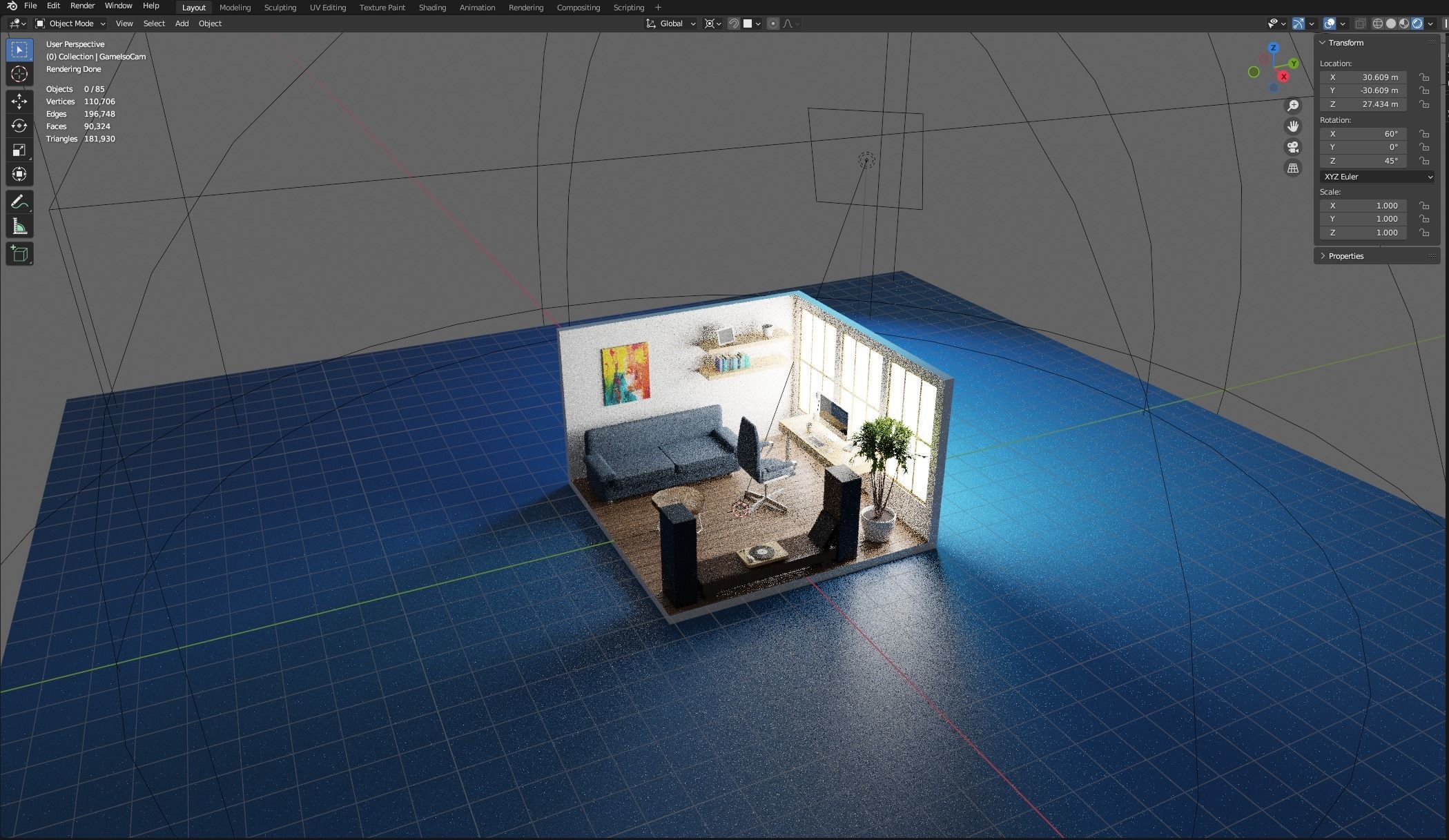1449x840 pixels.
Task: Open the editor type selector icon
Action: 18,23
